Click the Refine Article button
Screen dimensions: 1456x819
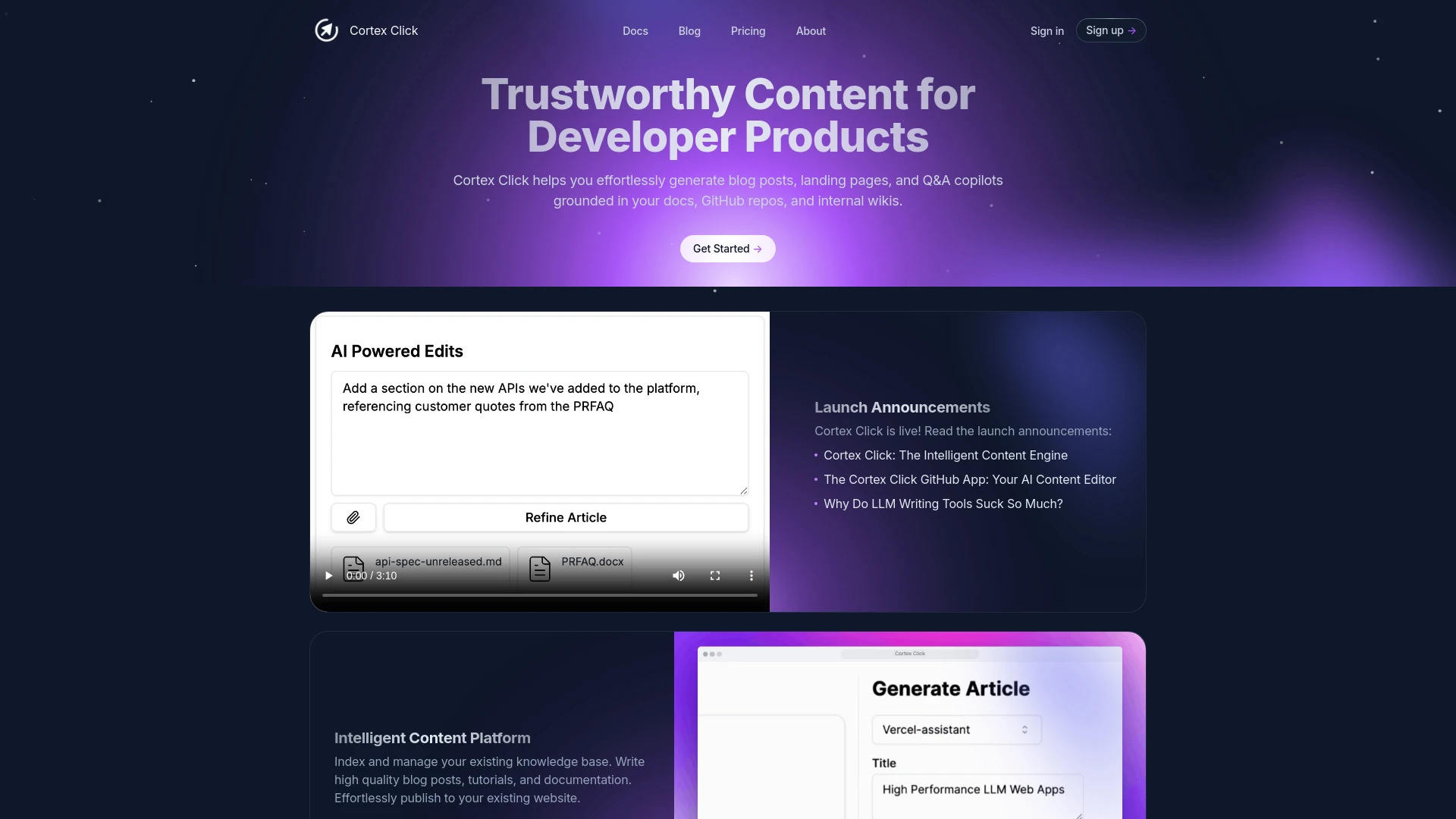pyautogui.click(x=565, y=517)
